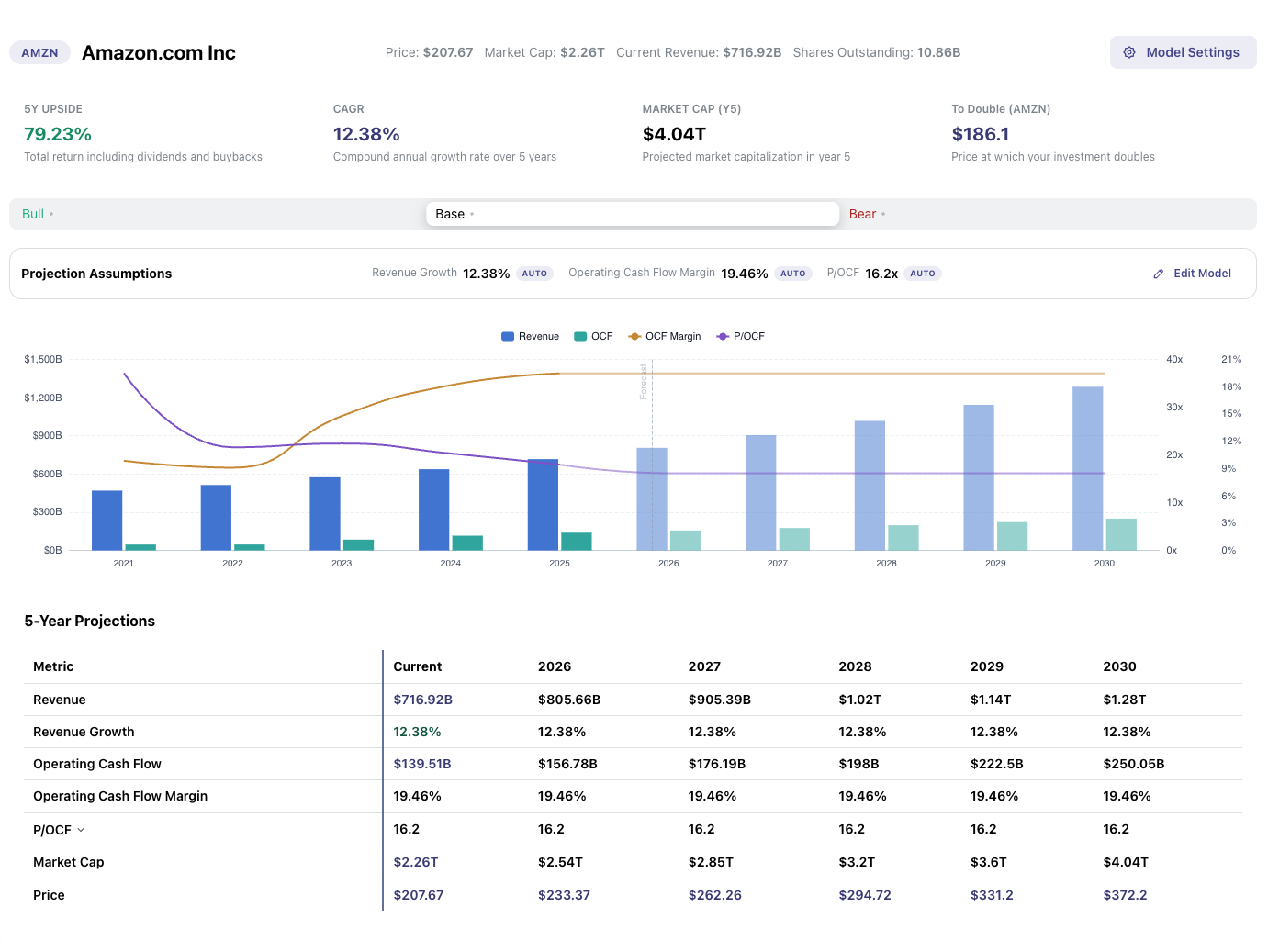This screenshot has height=952, width=1268.
Task: Select the AMZN ticker badge
Action: point(39,52)
